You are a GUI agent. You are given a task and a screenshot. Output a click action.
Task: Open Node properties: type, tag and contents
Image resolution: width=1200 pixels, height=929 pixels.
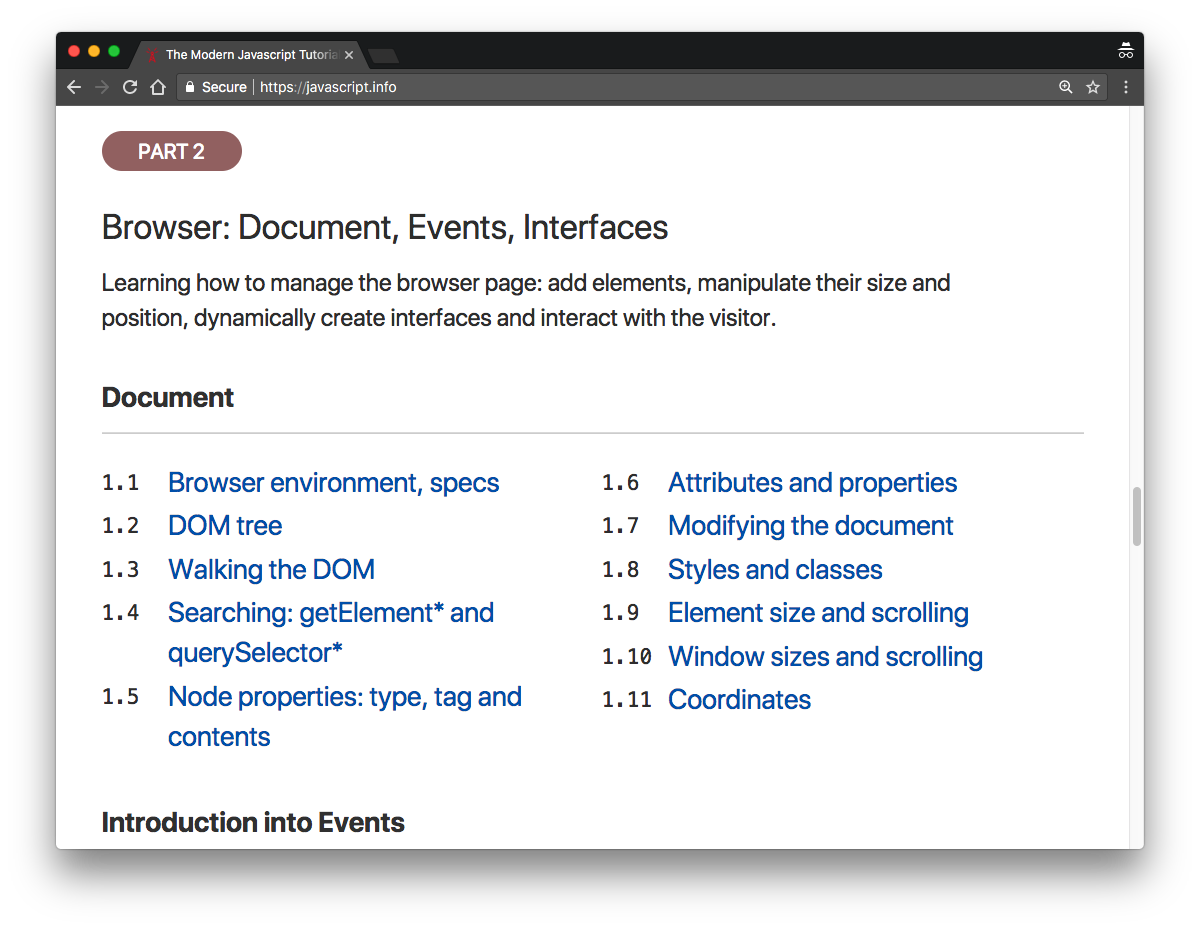[x=345, y=716]
